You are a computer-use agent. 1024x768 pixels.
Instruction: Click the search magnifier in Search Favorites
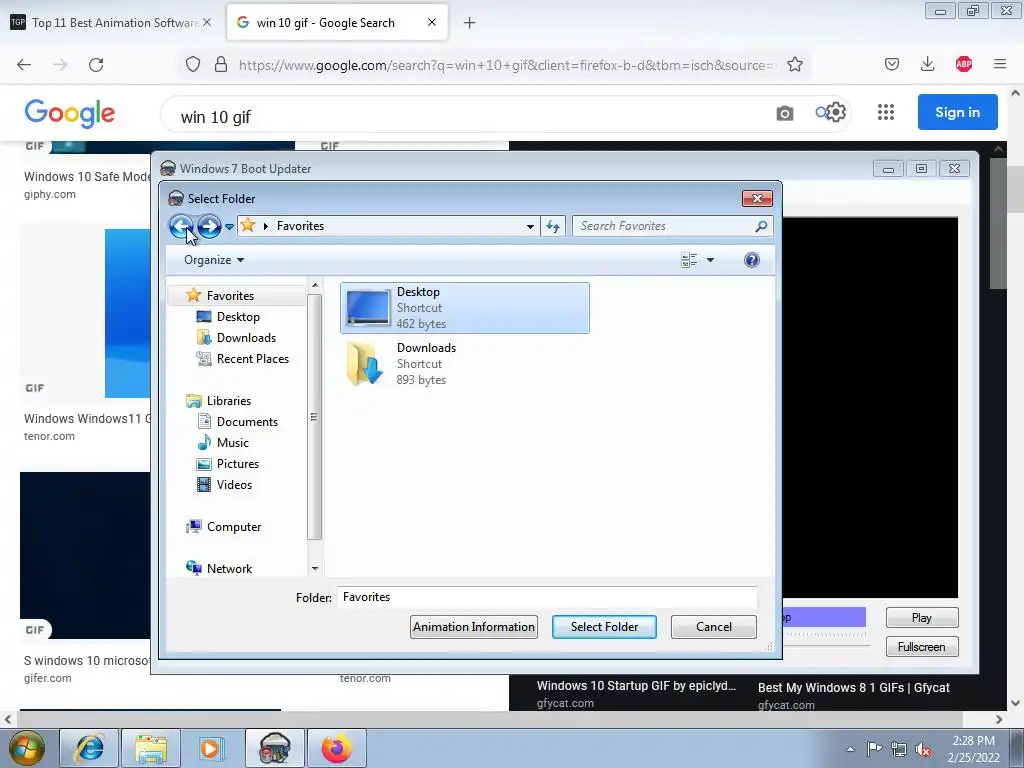[x=761, y=226]
